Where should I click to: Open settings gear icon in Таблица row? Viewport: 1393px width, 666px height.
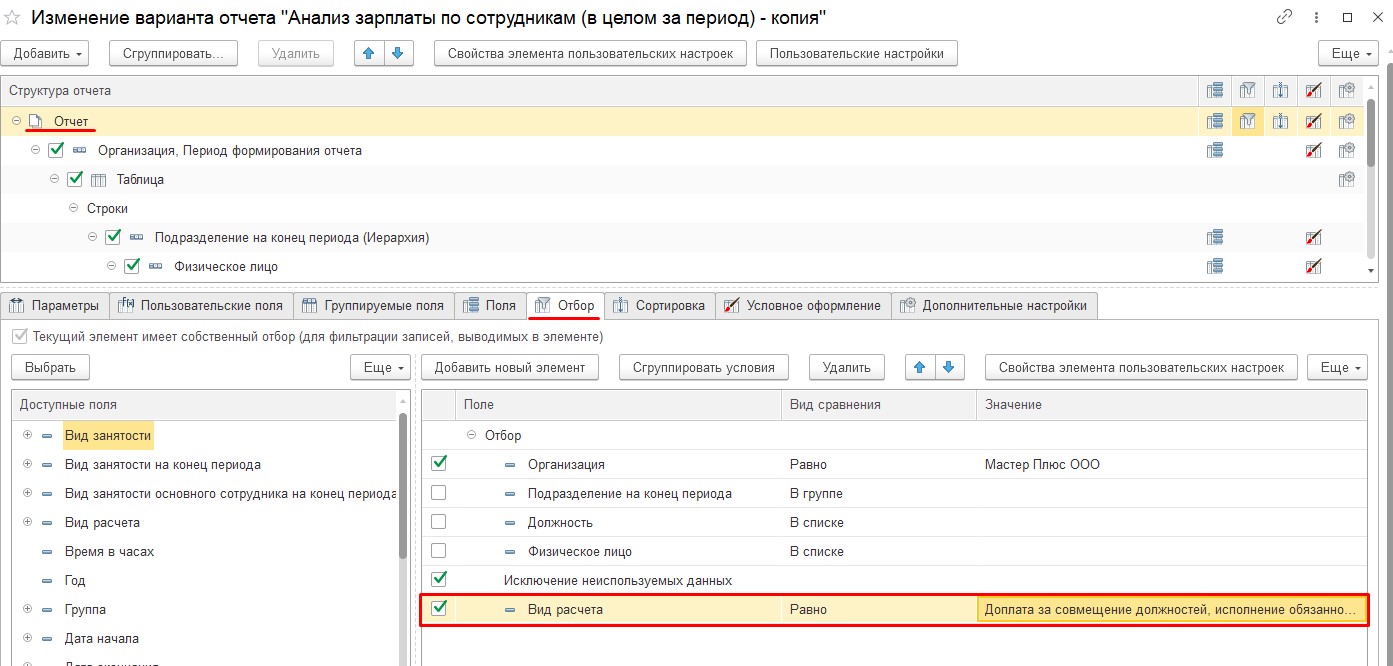tap(1347, 179)
